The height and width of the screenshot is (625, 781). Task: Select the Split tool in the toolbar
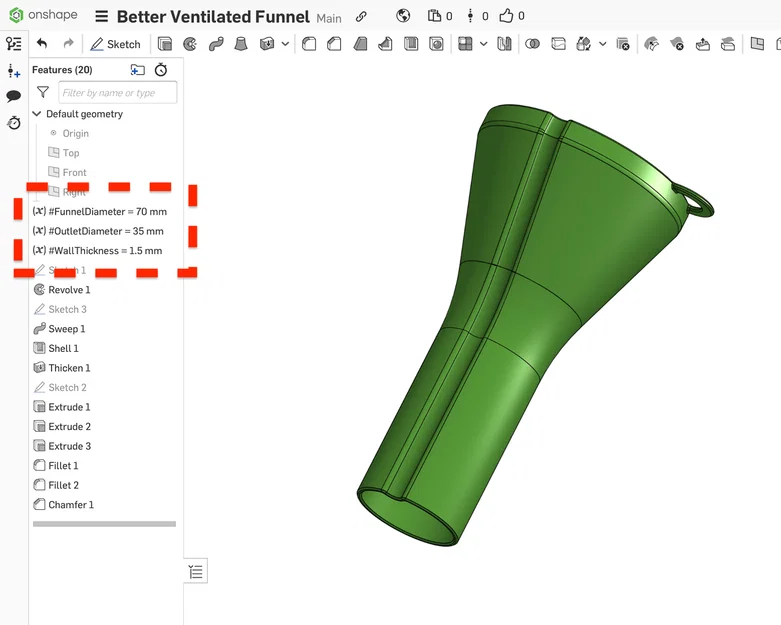558,44
